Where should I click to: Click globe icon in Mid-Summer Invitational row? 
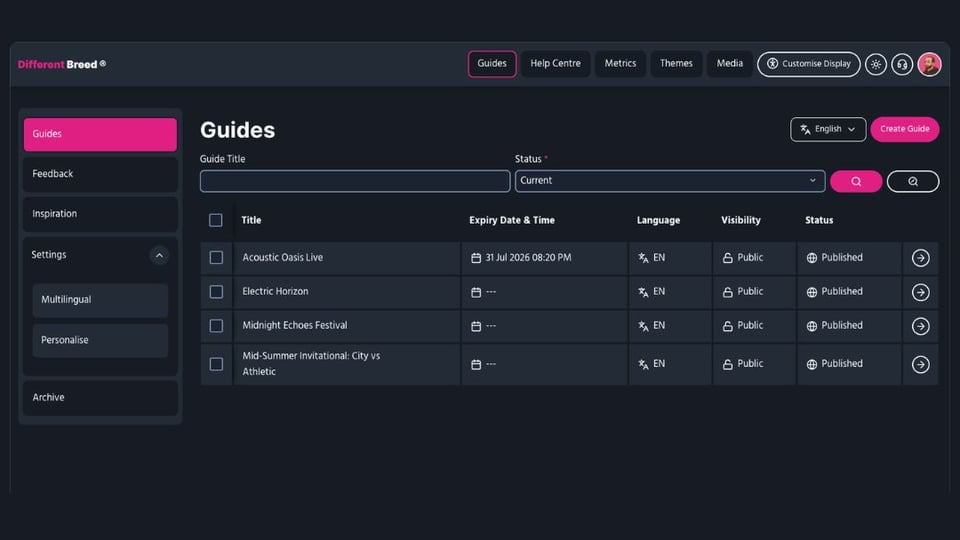pos(812,364)
